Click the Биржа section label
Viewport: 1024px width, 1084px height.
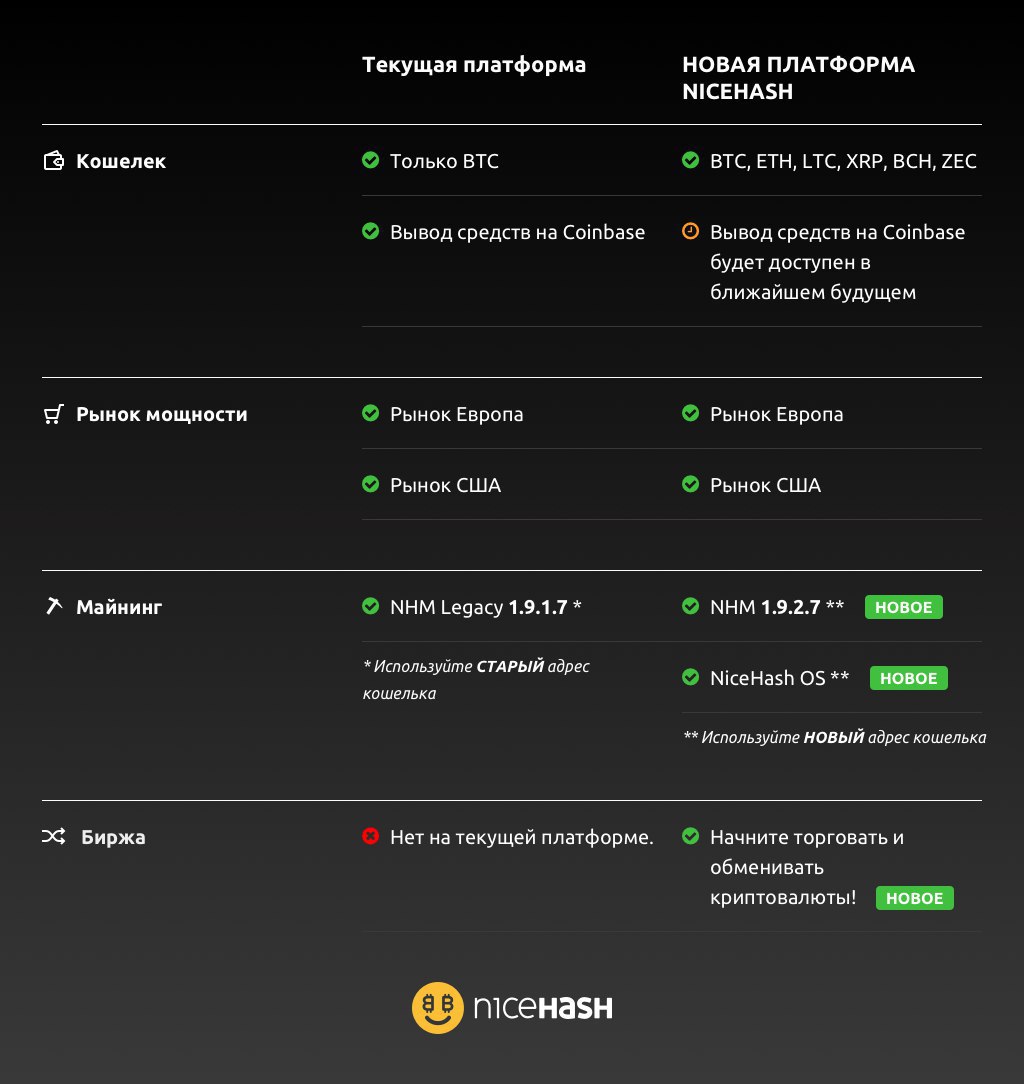113,837
